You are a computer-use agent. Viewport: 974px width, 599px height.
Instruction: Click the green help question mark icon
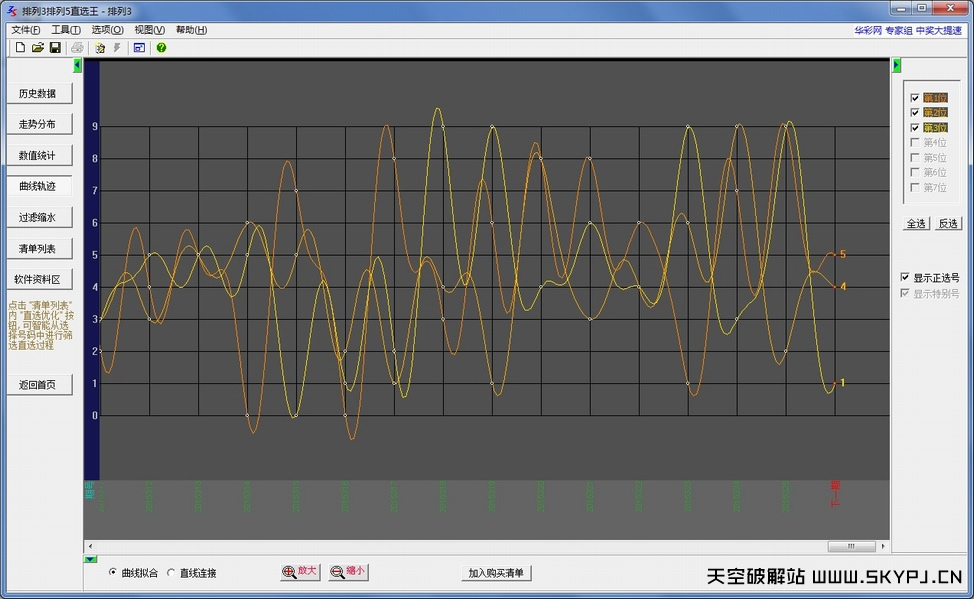[161, 47]
